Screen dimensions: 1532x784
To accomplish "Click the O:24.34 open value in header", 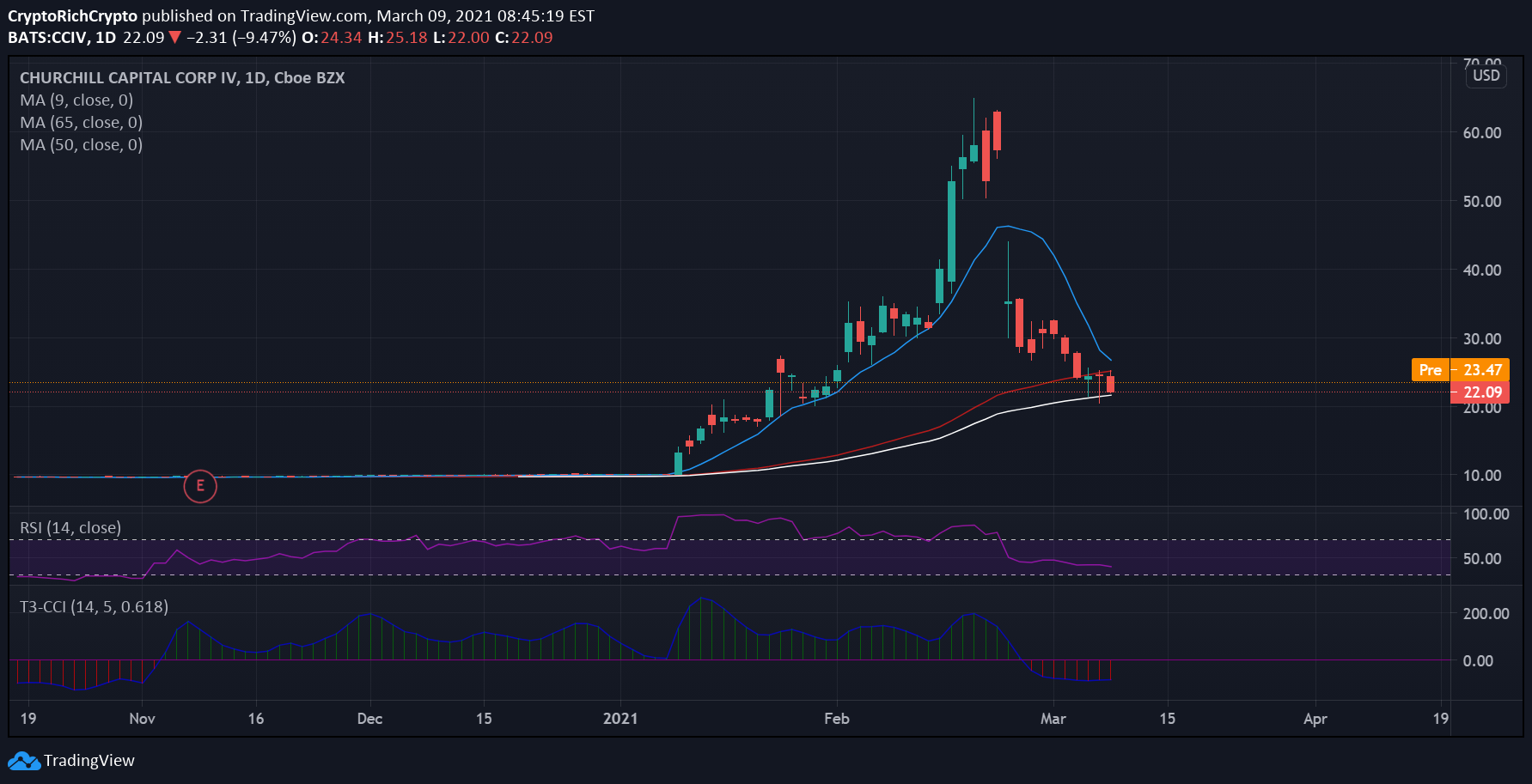I will tap(332, 38).
